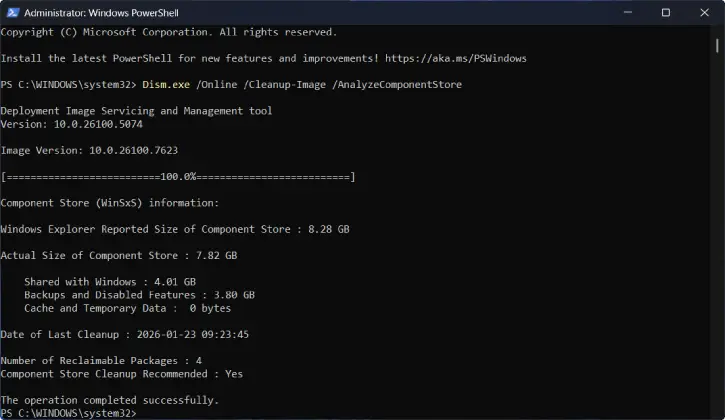Click 'The operation completed successfully.' message
Viewport: 725px width, 420px height.
[109, 400]
